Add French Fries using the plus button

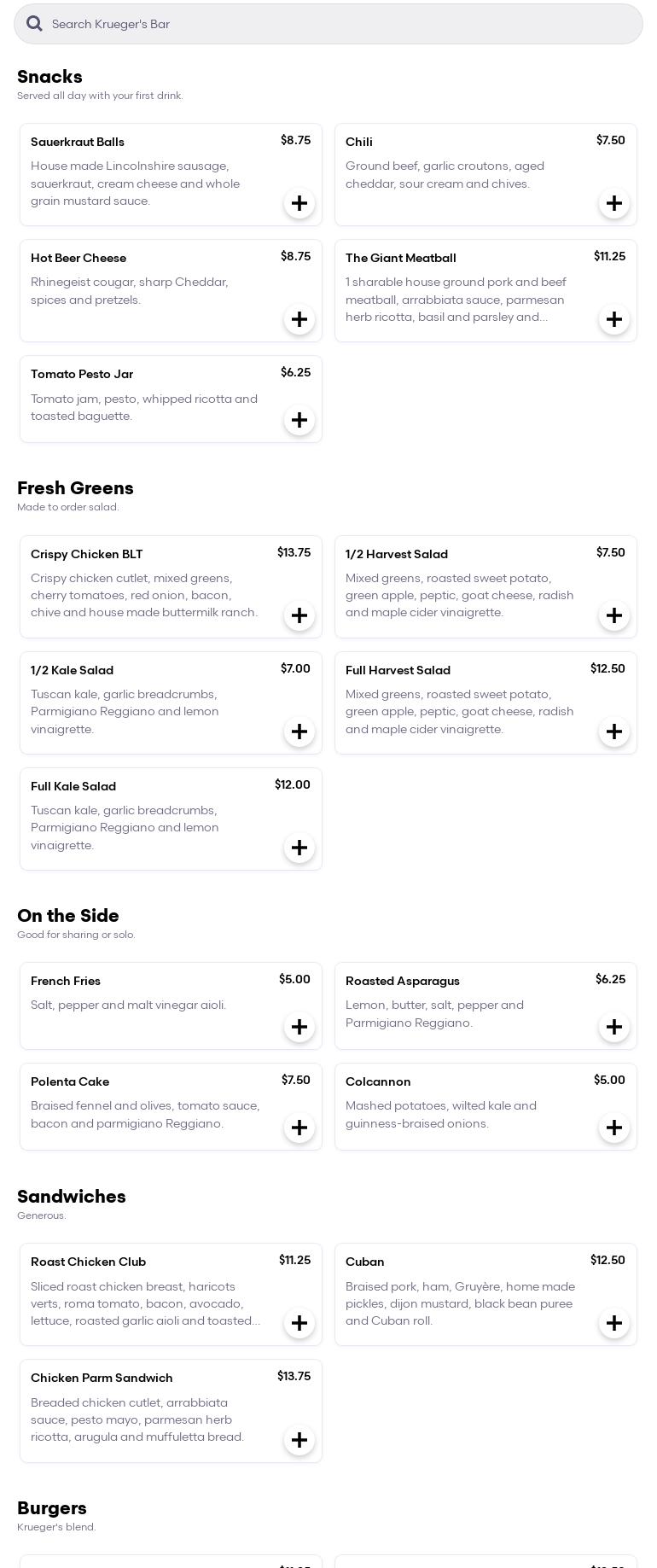click(299, 1027)
